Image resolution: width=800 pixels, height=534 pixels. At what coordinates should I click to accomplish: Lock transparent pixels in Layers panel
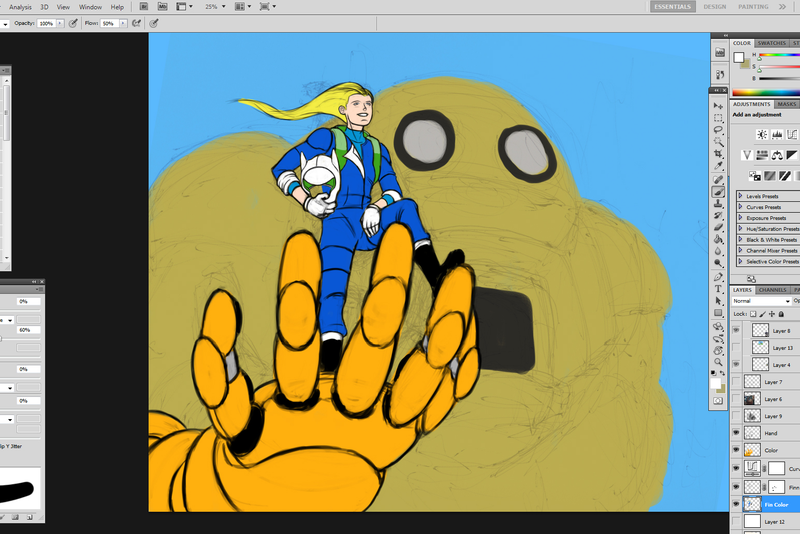[x=753, y=314]
